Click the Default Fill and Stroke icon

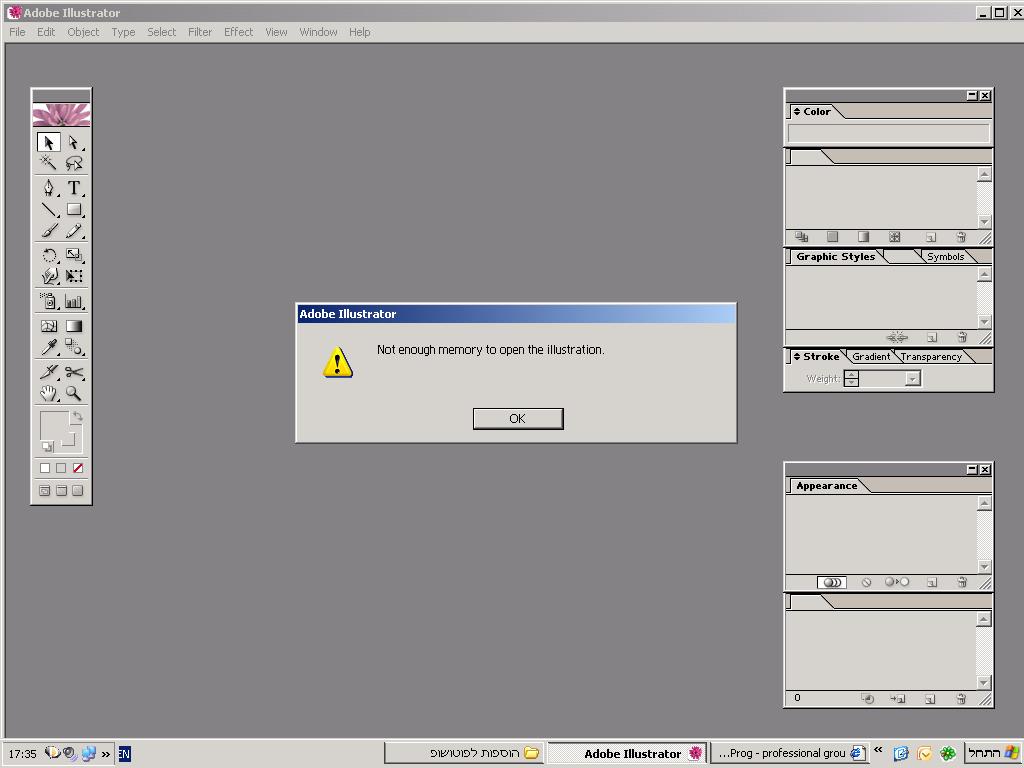48,447
